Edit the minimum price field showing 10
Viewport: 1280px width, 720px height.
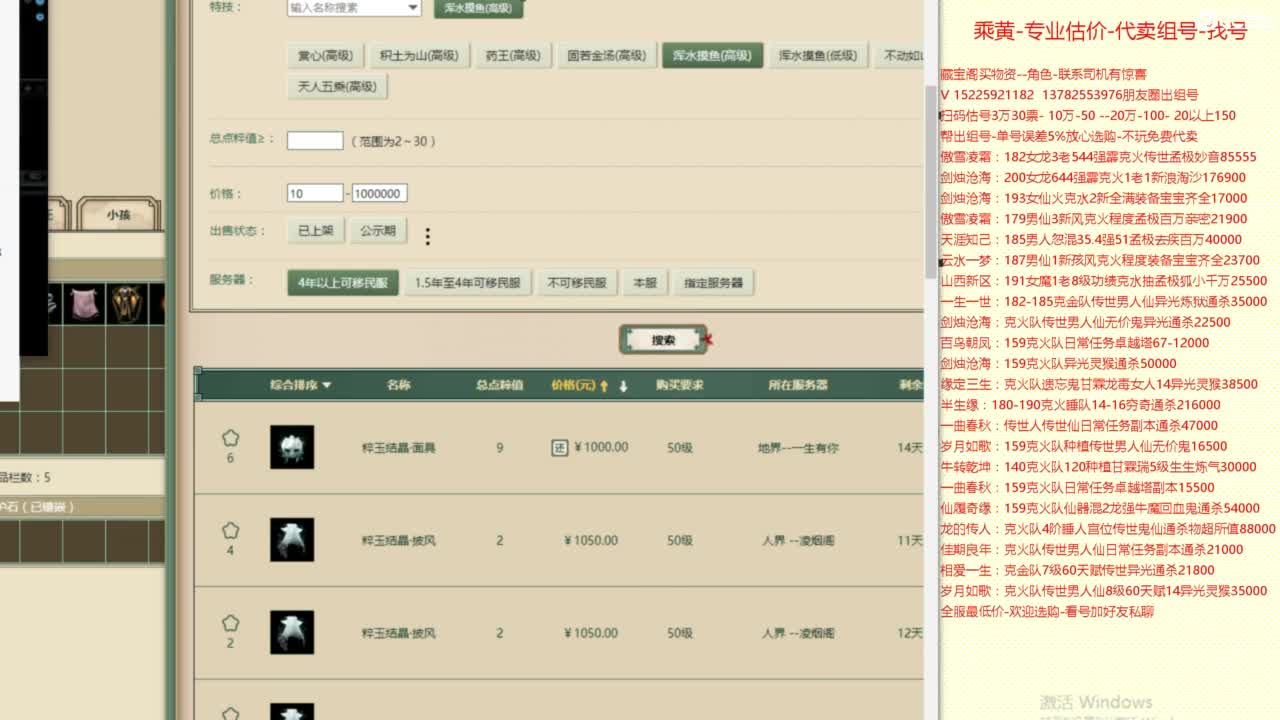(x=315, y=193)
